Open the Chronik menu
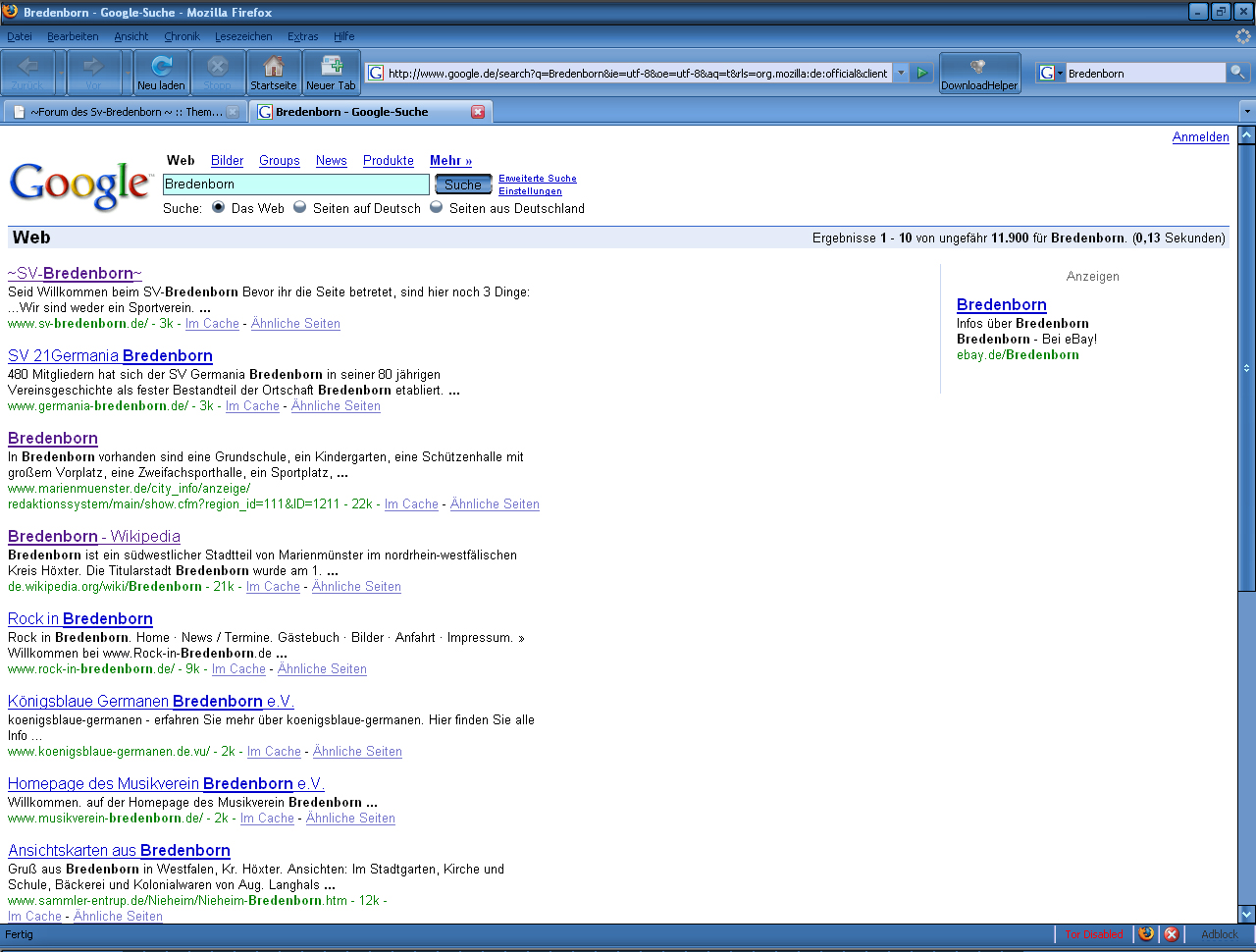 pos(182,36)
